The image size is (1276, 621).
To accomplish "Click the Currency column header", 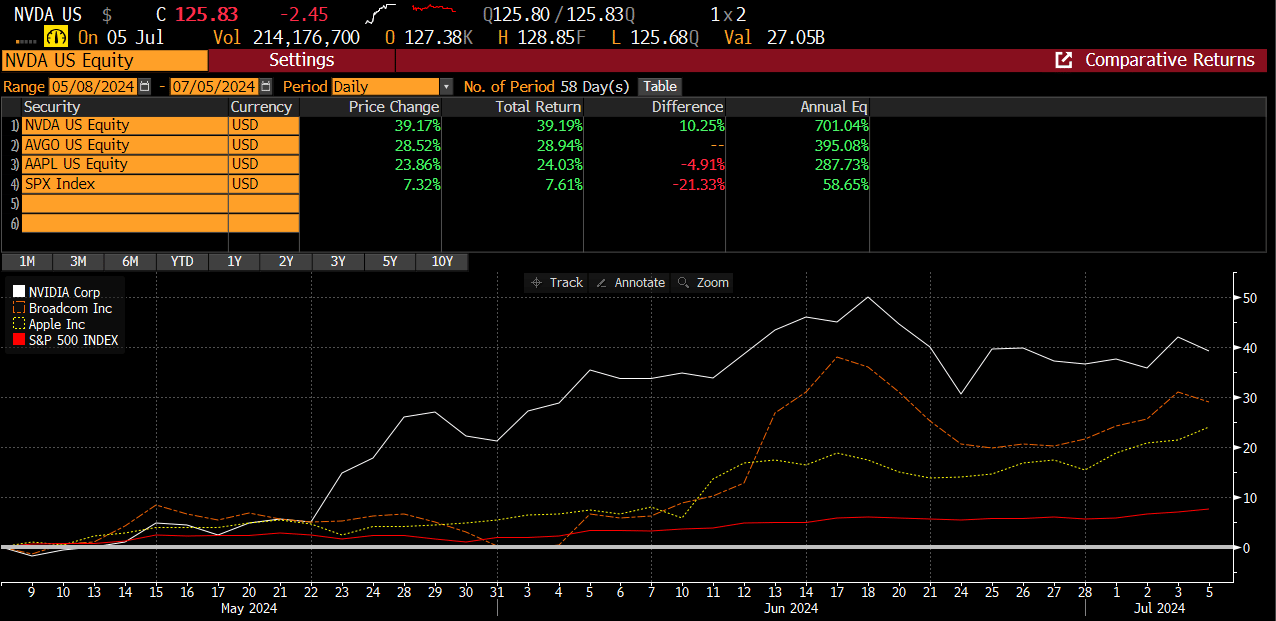I will 261,107.
